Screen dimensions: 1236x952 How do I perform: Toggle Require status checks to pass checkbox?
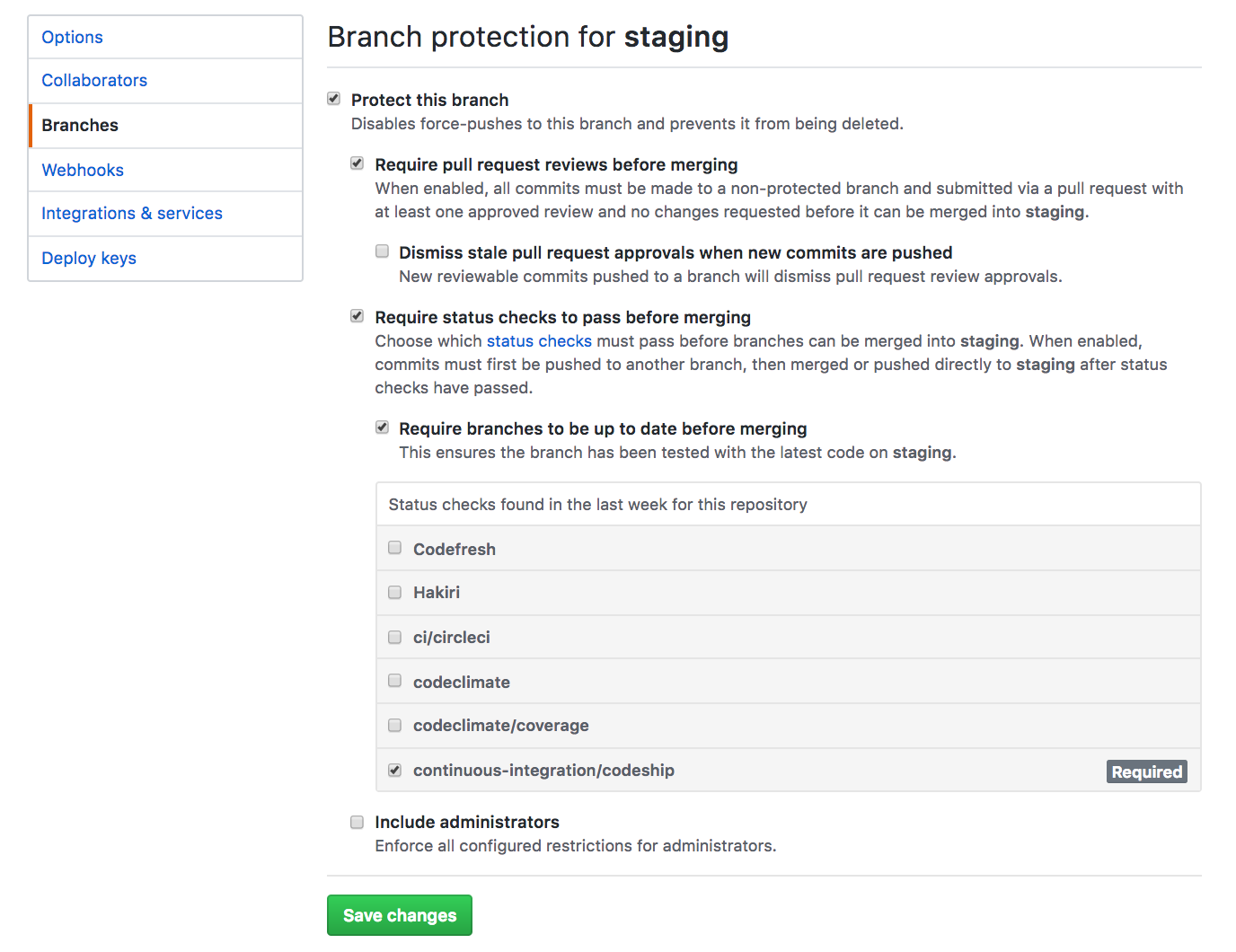358,316
